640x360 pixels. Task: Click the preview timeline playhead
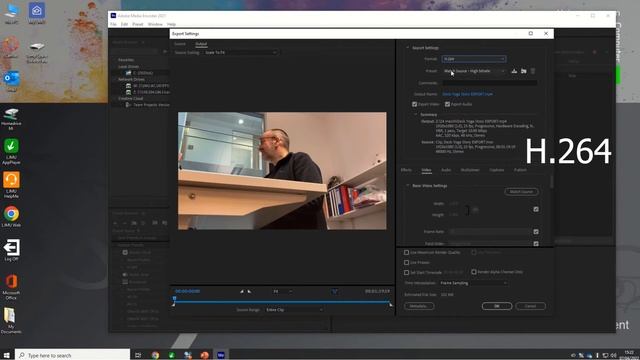(174, 300)
